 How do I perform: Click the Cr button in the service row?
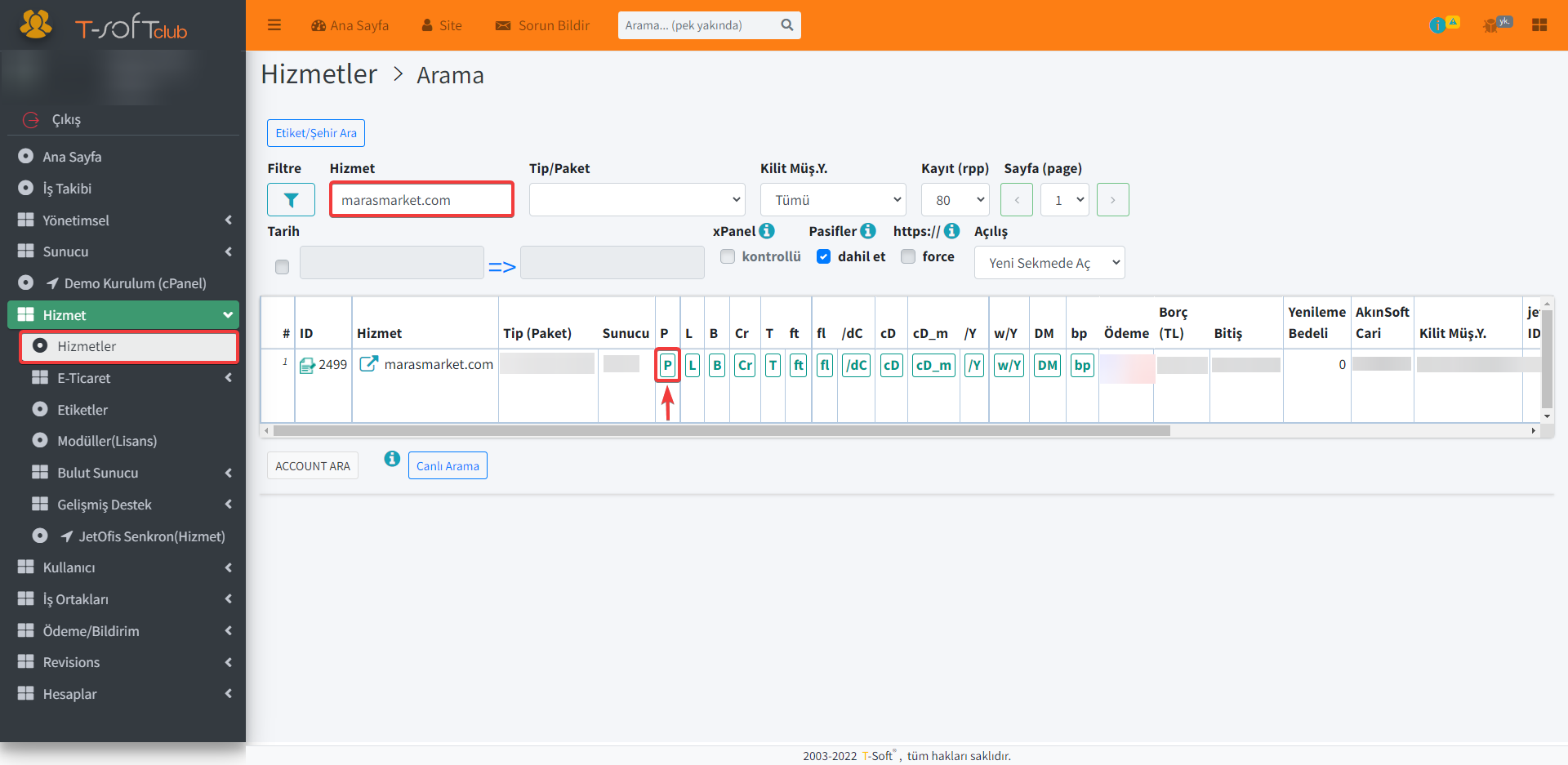[x=746, y=365]
